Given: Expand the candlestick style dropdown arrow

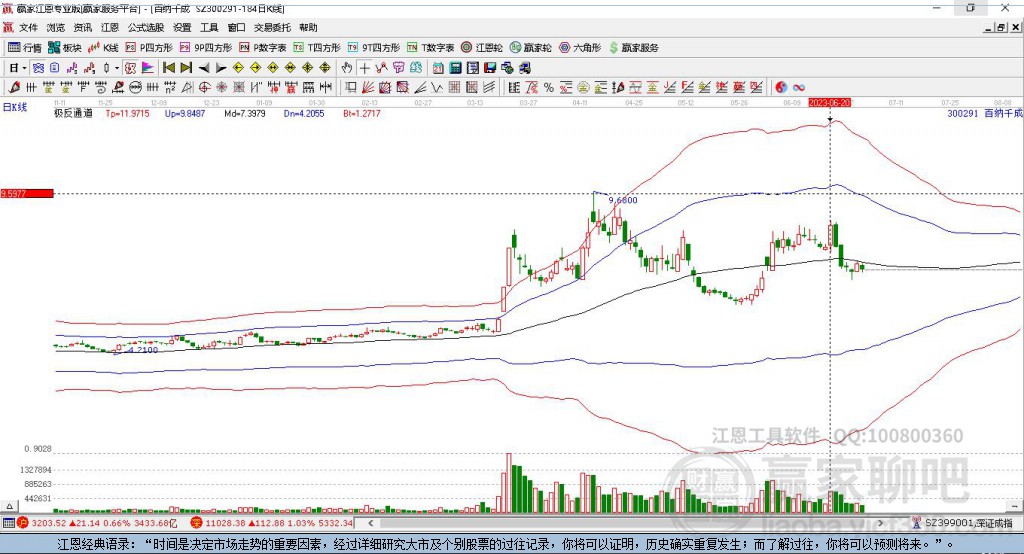Looking at the screenshot, I should pyautogui.click(x=117, y=68).
